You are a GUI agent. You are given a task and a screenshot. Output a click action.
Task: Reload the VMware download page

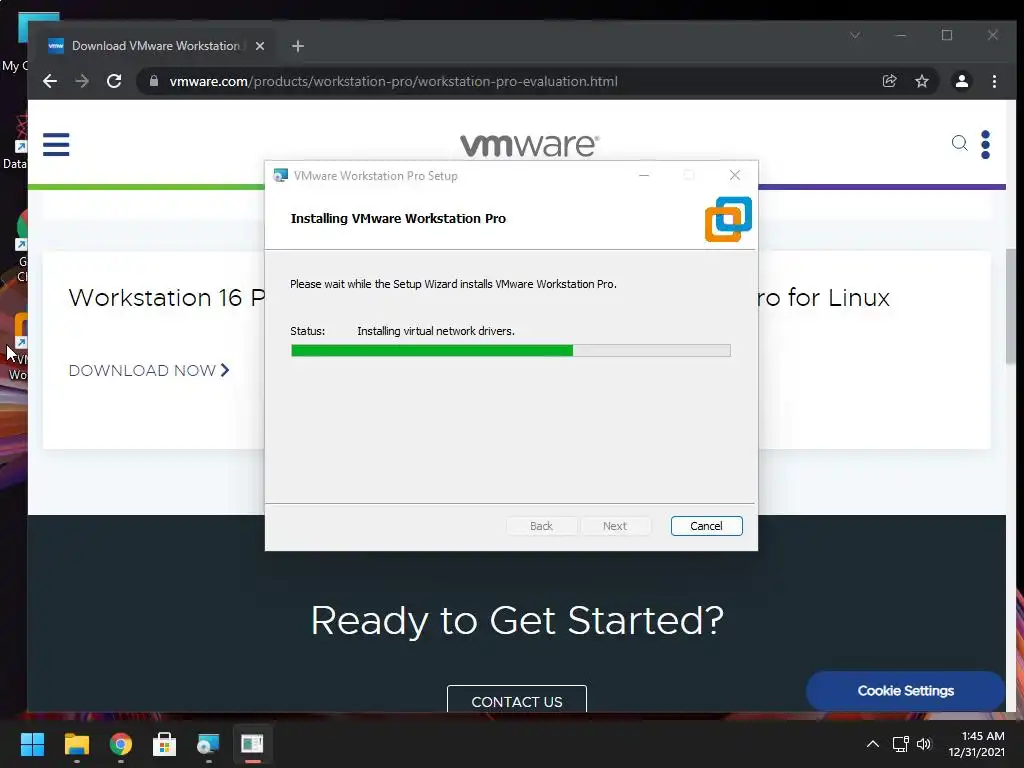coord(114,81)
